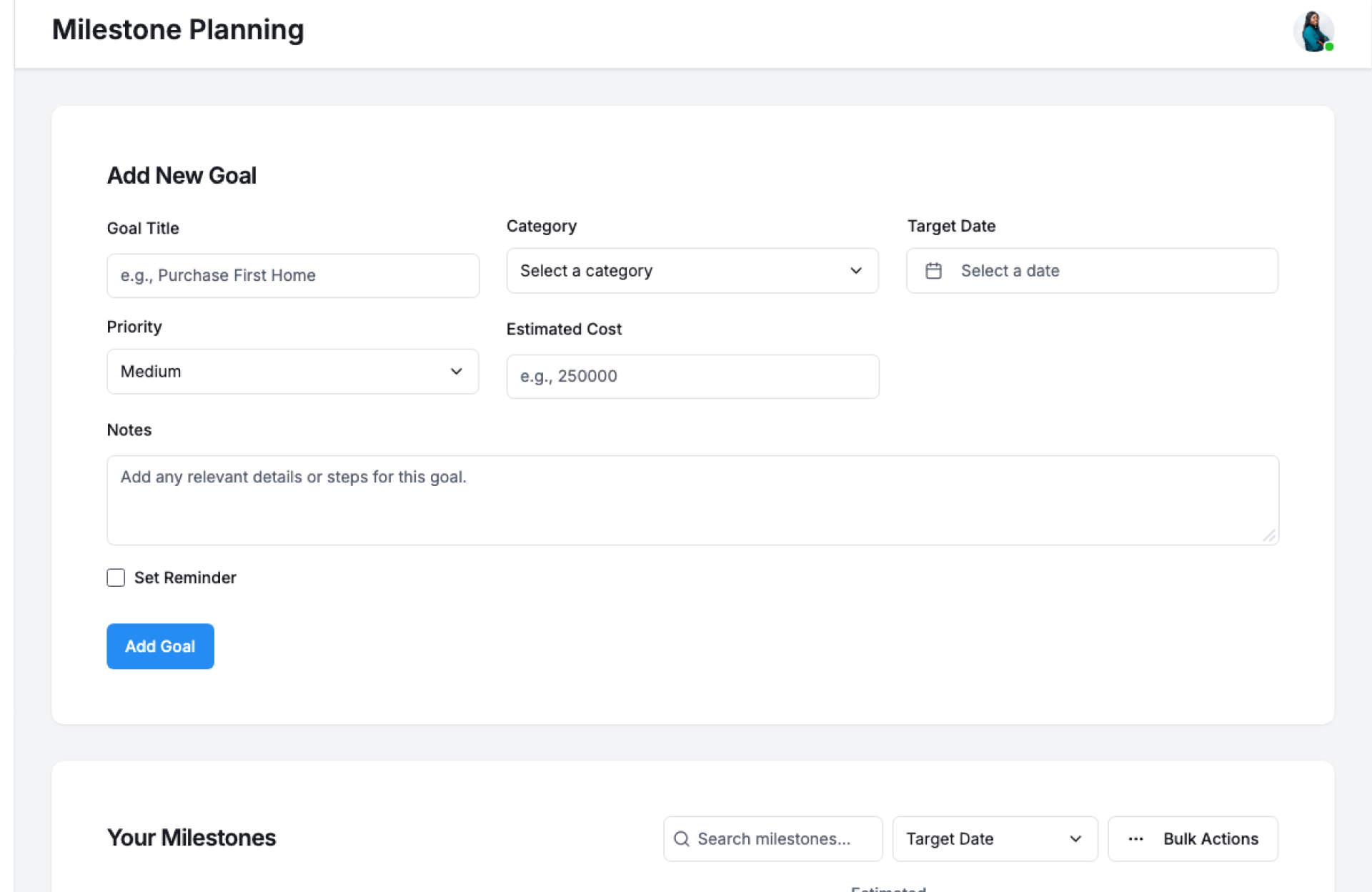Click the magnifier icon in milestone search
1372x892 pixels.
(681, 838)
